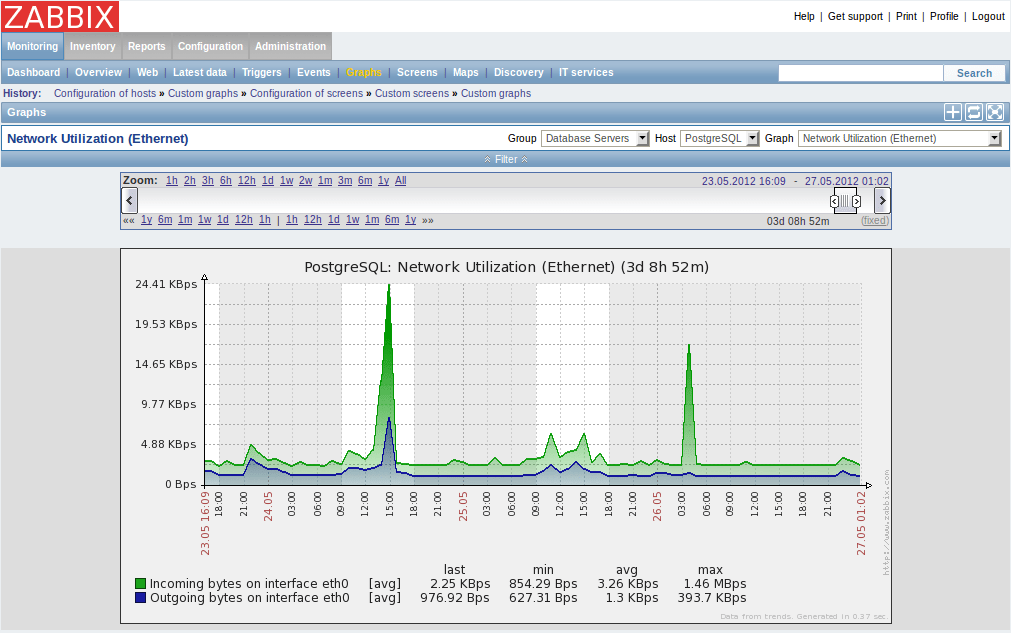Click the refresh rate icon on Graphs bar
This screenshot has width=1011, height=633.
click(973, 112)
